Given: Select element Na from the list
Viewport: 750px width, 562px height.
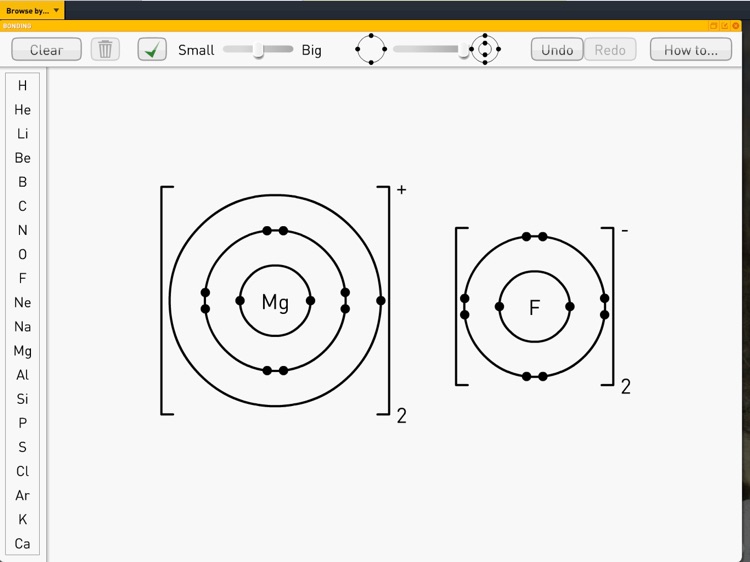Looking at the screenshot, I should [x=22, y=327].
